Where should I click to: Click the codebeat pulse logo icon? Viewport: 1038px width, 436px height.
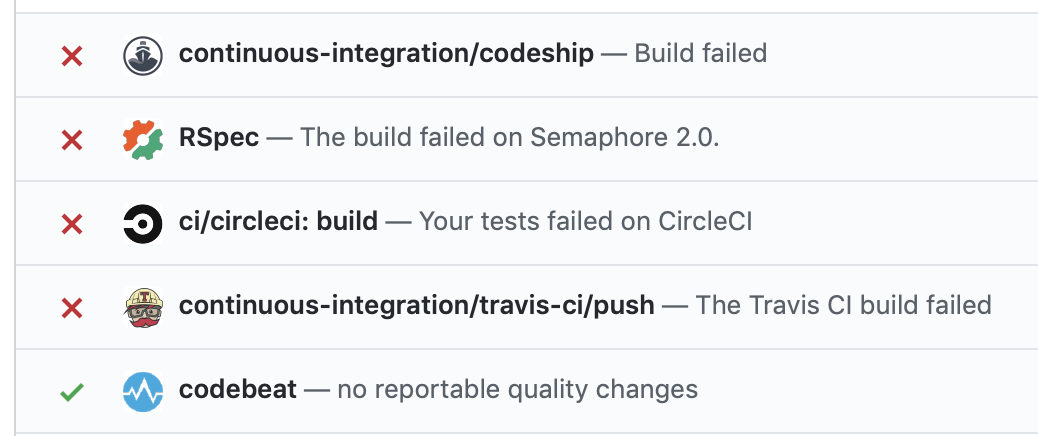tap(142, 391)
